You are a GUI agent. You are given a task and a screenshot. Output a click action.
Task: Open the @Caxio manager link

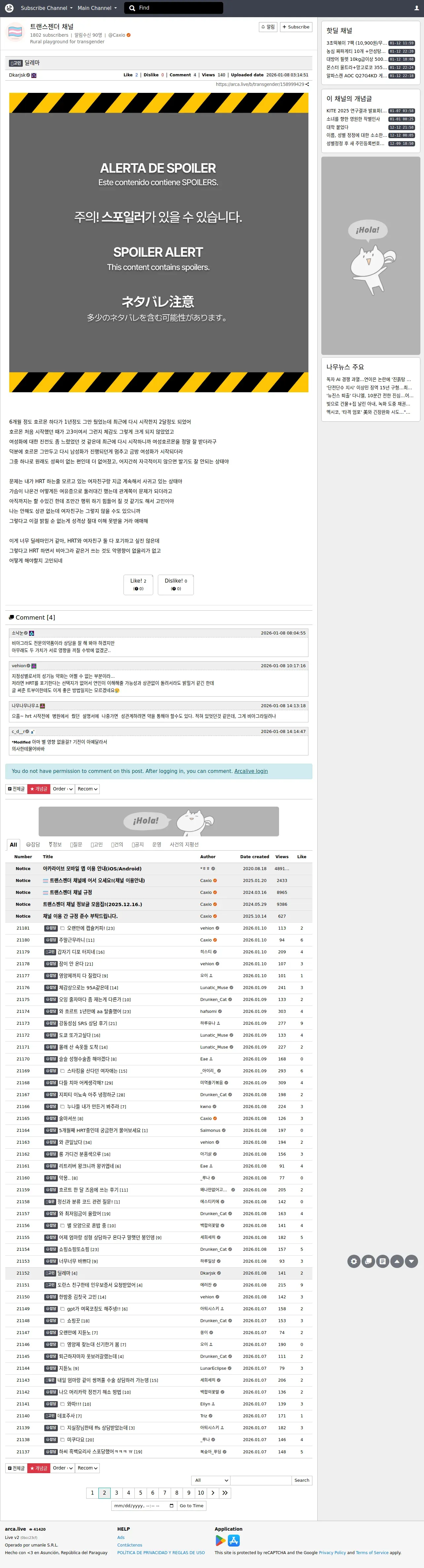click(x=117, y=35)
